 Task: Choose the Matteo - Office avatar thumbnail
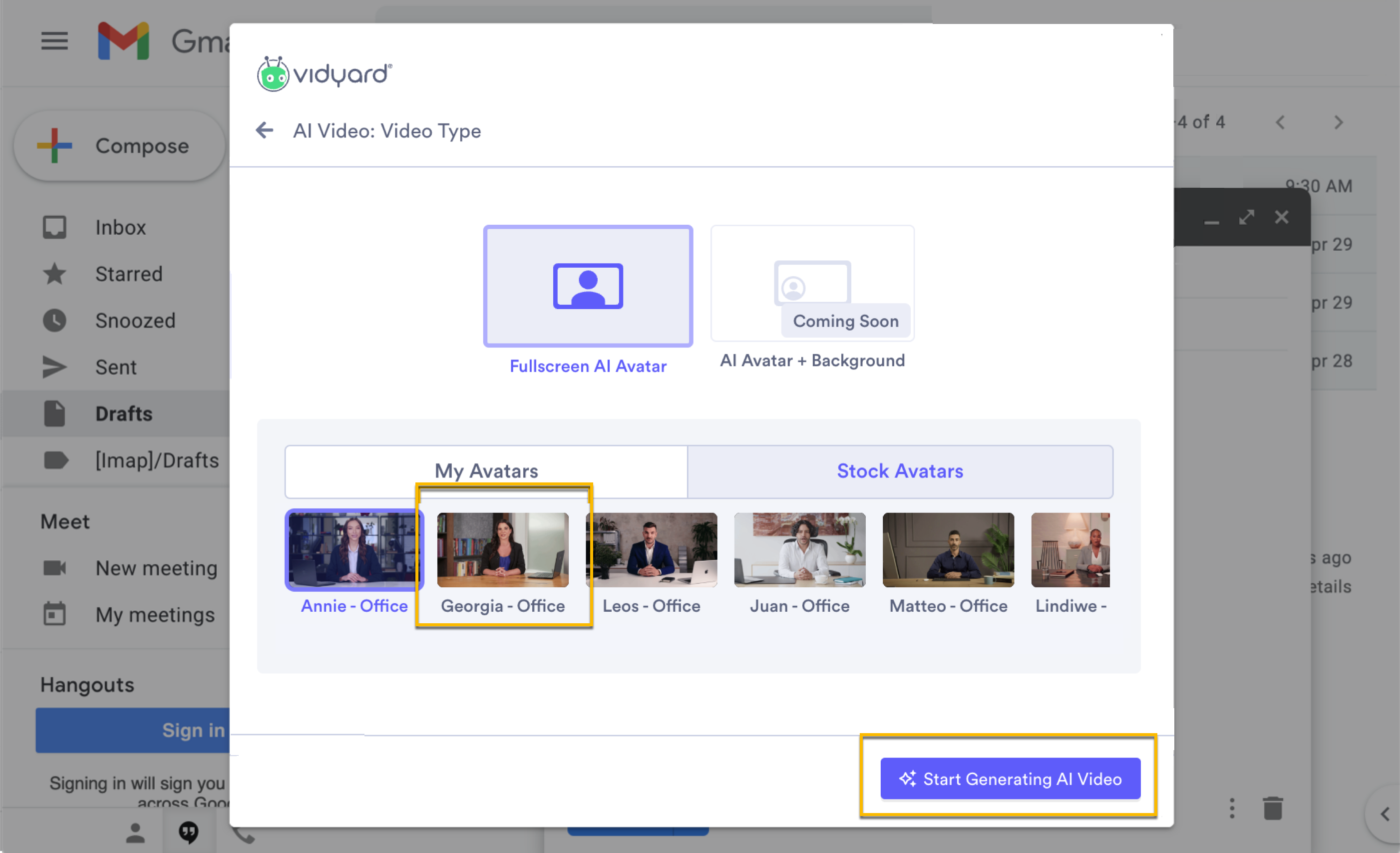click(948, 549)
